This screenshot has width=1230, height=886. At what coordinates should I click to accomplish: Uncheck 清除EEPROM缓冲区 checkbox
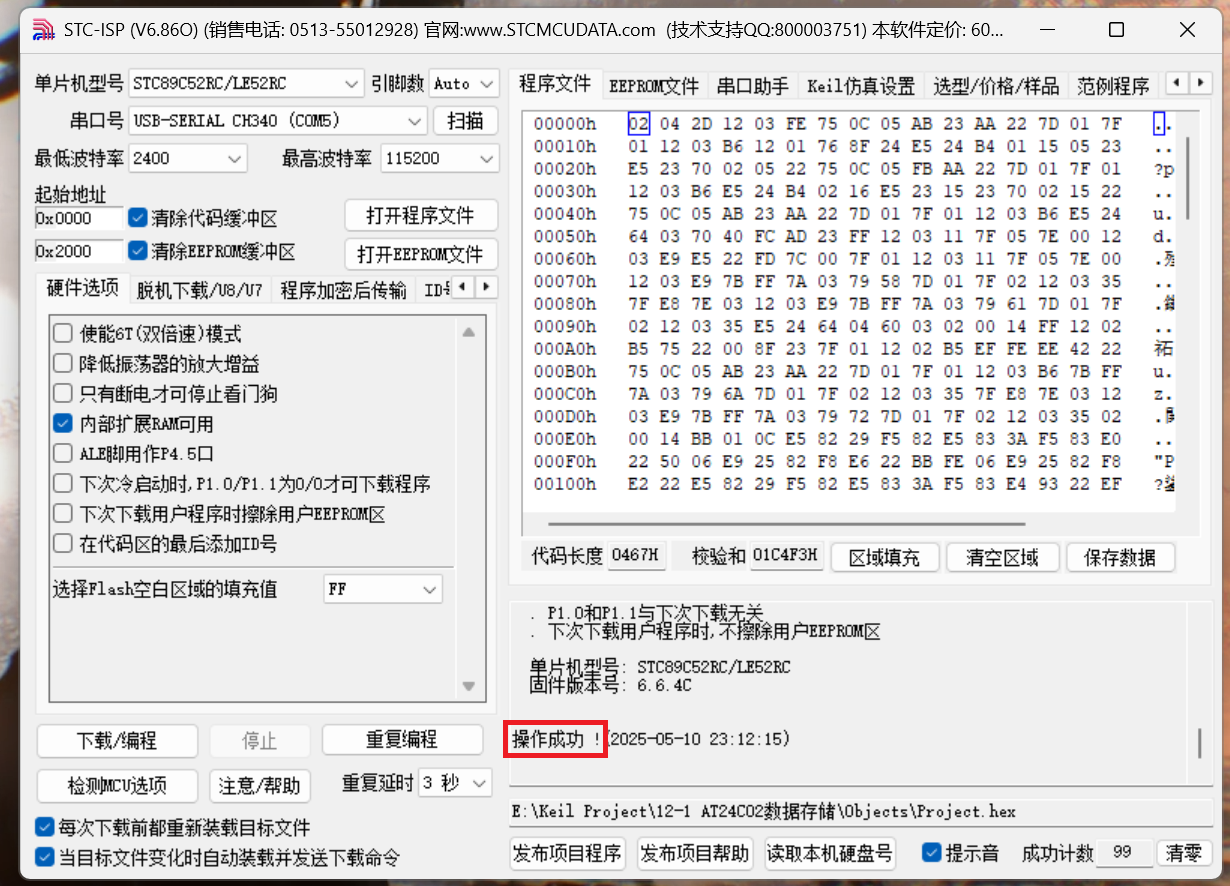point(138,251)
